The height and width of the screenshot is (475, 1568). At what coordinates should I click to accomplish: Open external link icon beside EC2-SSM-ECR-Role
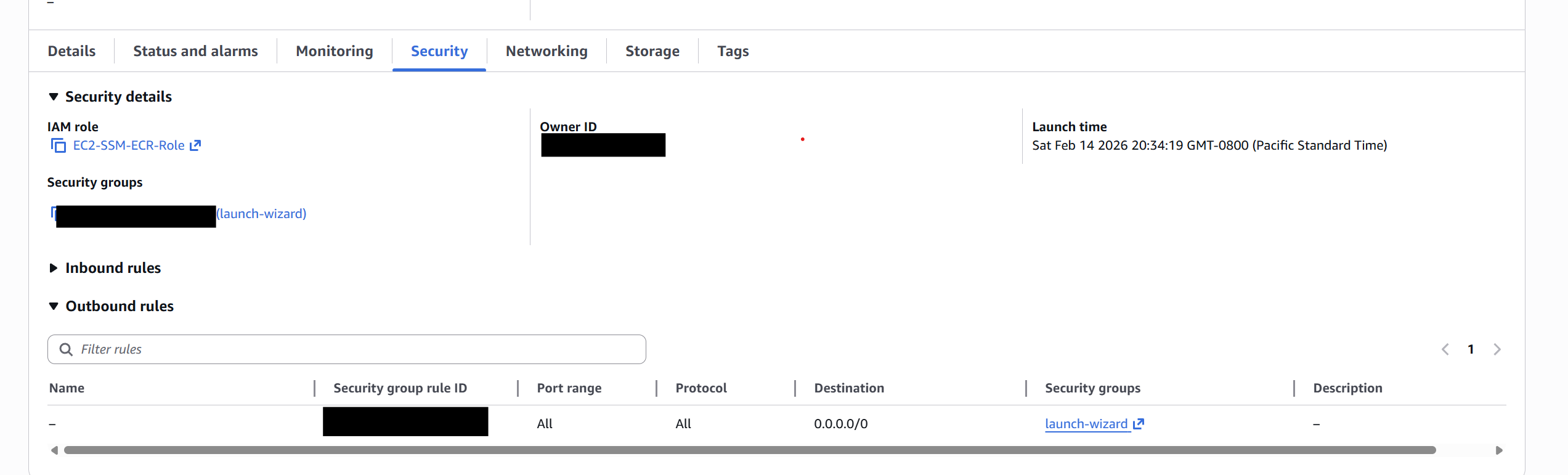coord(195,145)
